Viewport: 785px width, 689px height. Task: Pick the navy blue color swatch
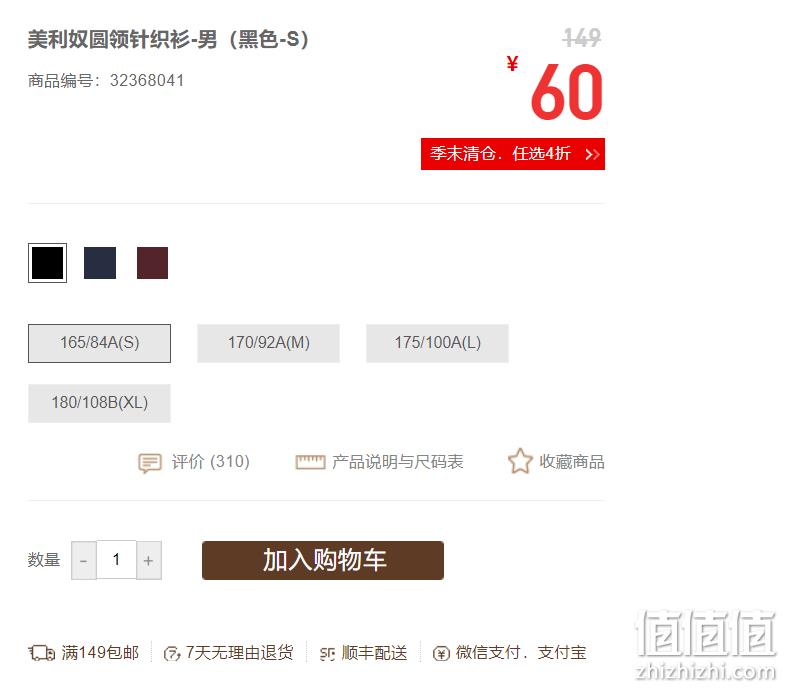[x=100, y=263]
